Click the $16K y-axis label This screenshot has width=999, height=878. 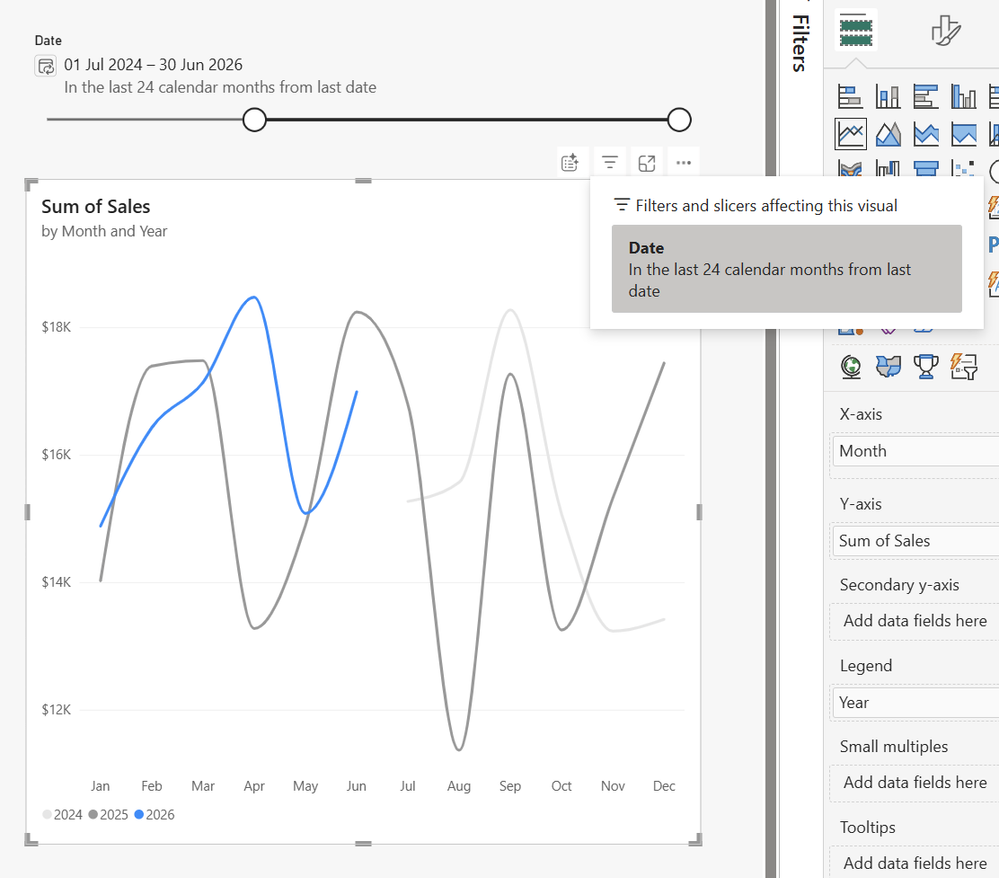pyautogui.click(x=56, y=455)
